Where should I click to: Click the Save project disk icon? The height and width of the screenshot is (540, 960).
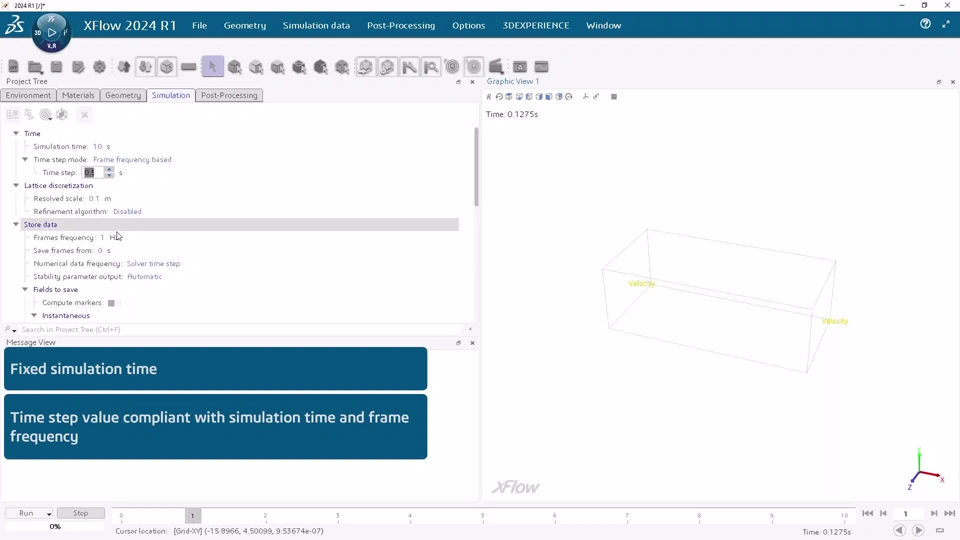56,67
